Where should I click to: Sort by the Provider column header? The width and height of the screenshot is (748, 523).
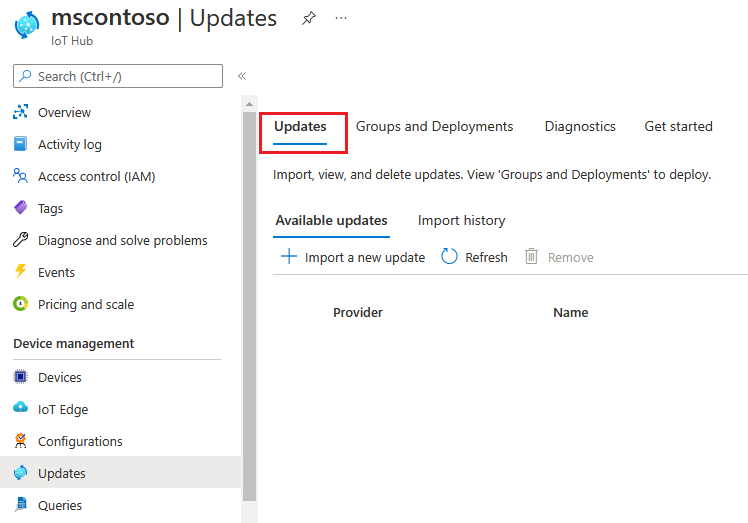click(x=358, y=313)
